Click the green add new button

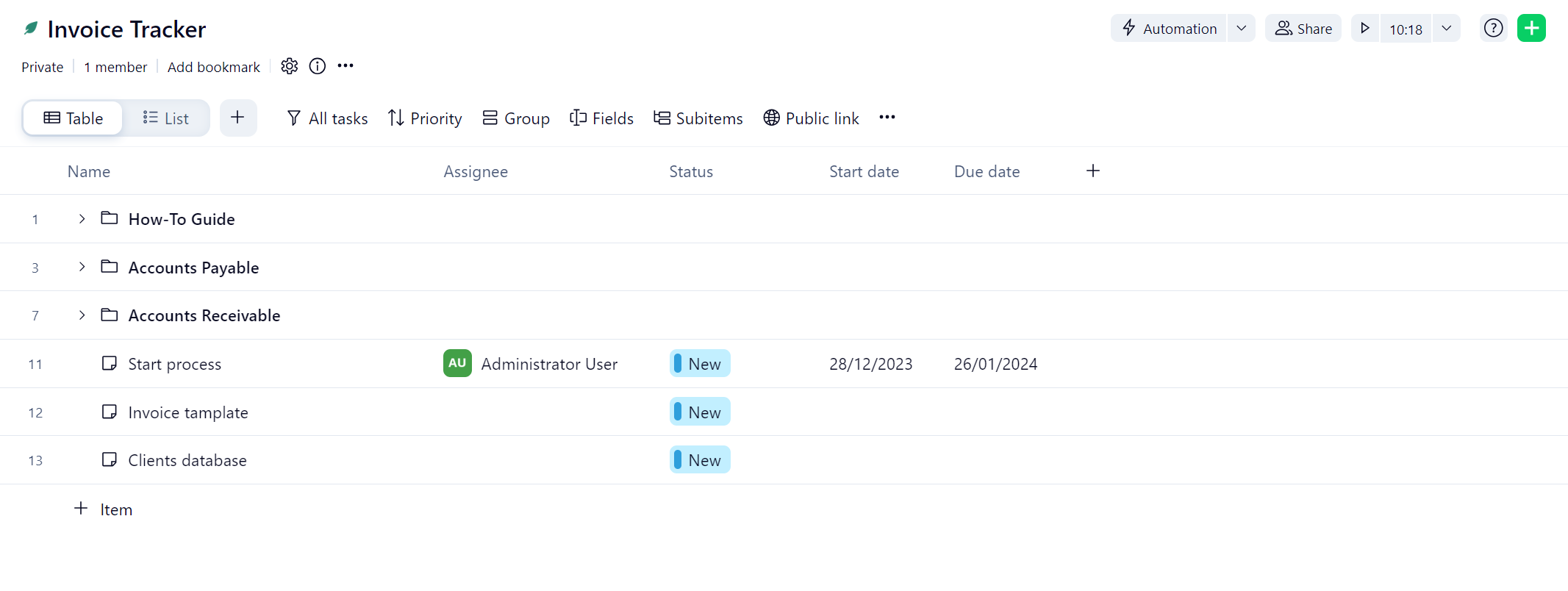pyautogui.click(x=1531, y=29)
